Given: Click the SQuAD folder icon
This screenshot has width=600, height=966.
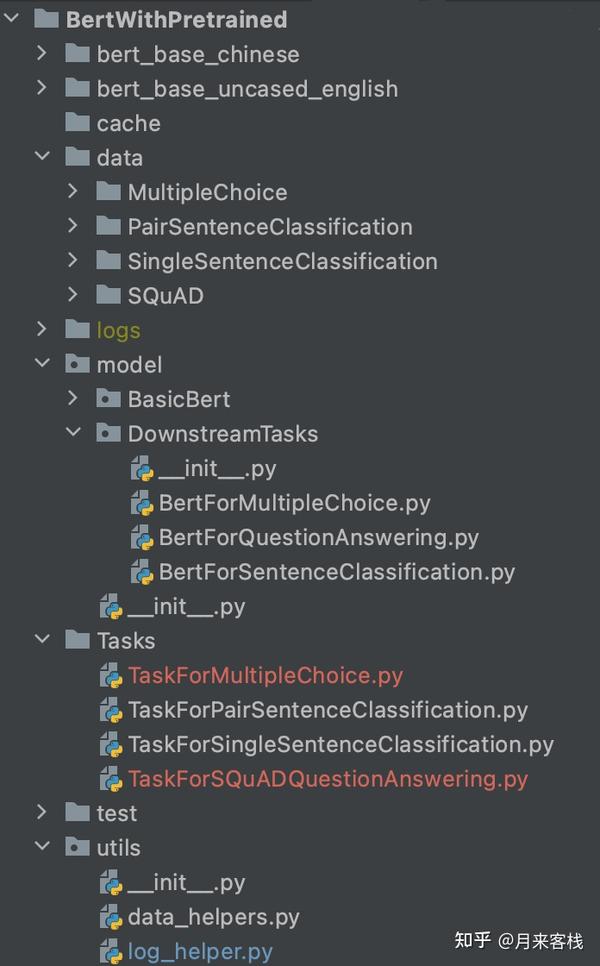Looking at the screenshot, I should point(108,296).
